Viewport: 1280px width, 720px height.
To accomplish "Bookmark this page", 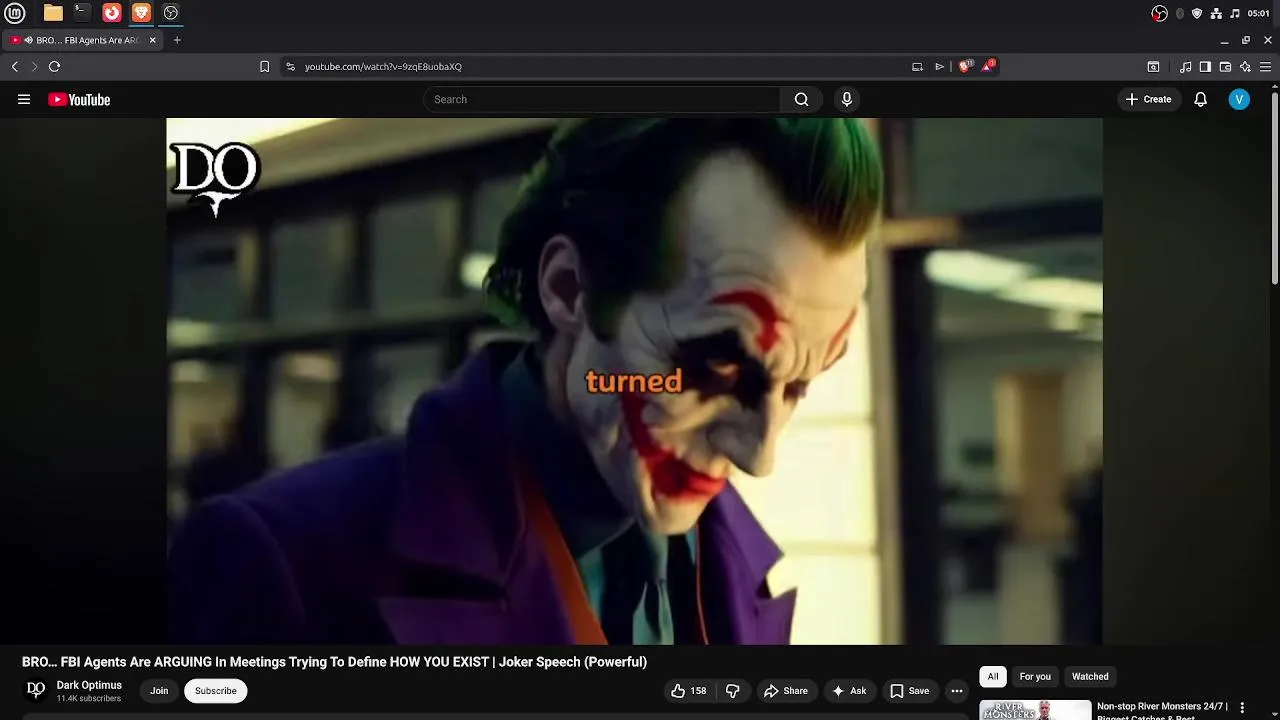I will point(264,67).
